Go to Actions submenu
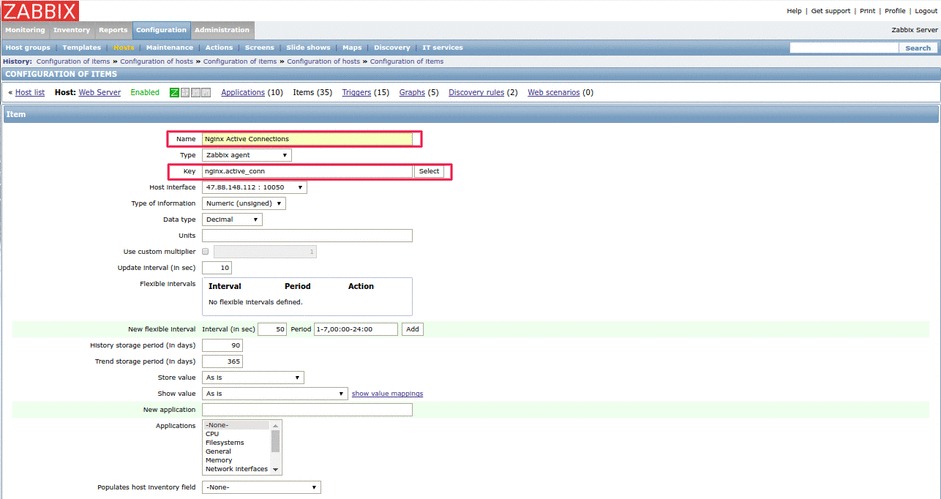This screenshot has height=499, width=941. click(x=219, y=47)
